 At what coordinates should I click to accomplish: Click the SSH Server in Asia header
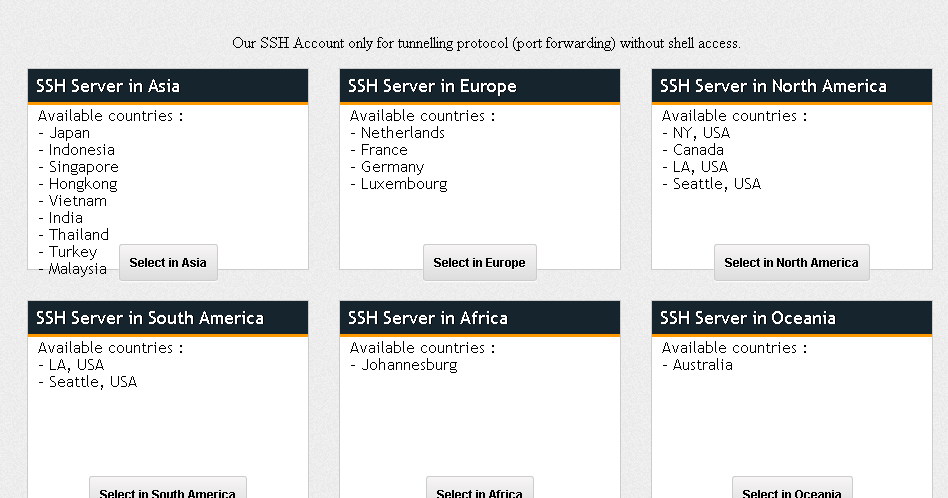pos(168,86)
